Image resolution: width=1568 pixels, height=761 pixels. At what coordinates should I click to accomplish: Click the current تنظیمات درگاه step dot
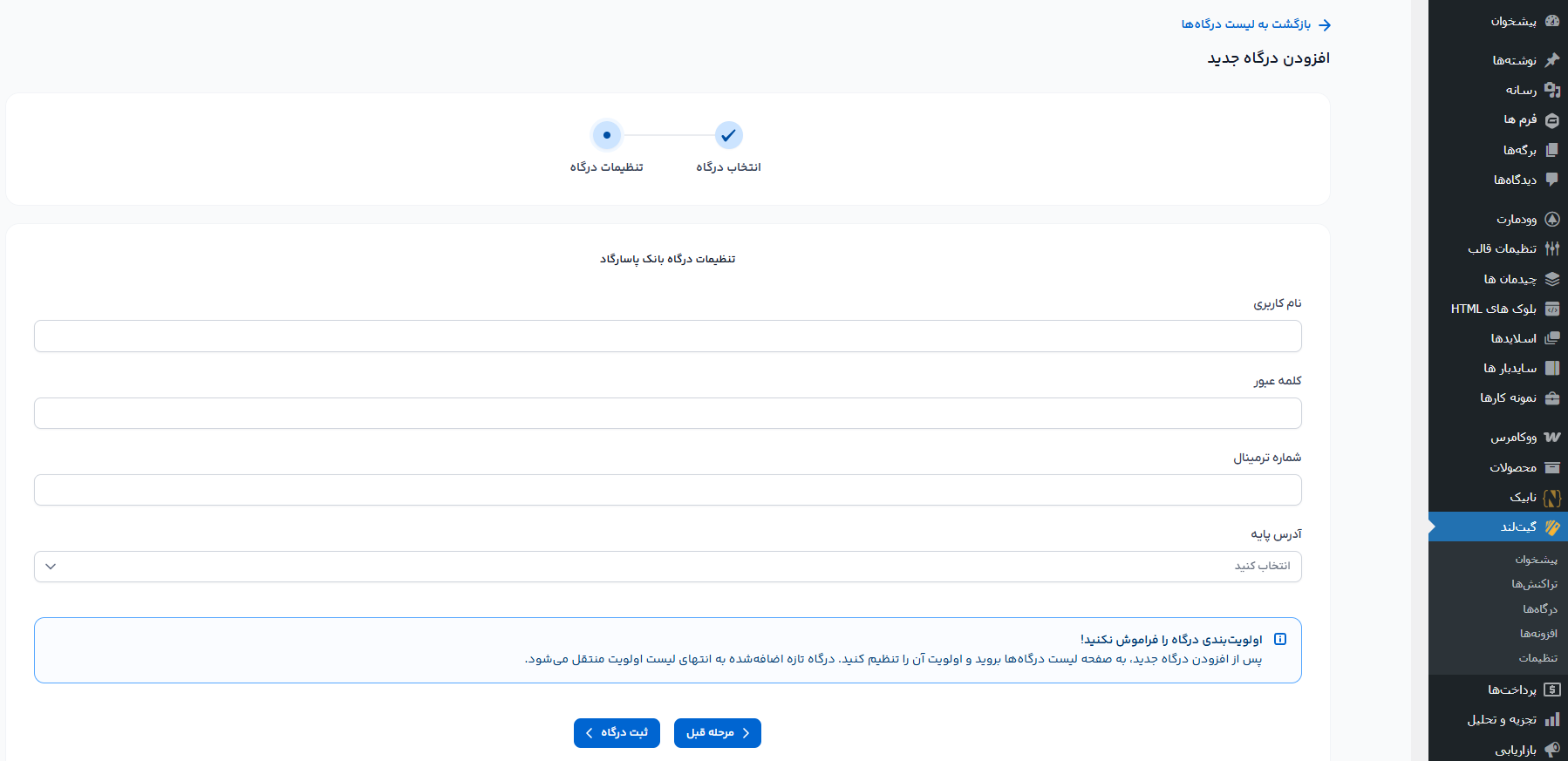click(x=607, y=135)
